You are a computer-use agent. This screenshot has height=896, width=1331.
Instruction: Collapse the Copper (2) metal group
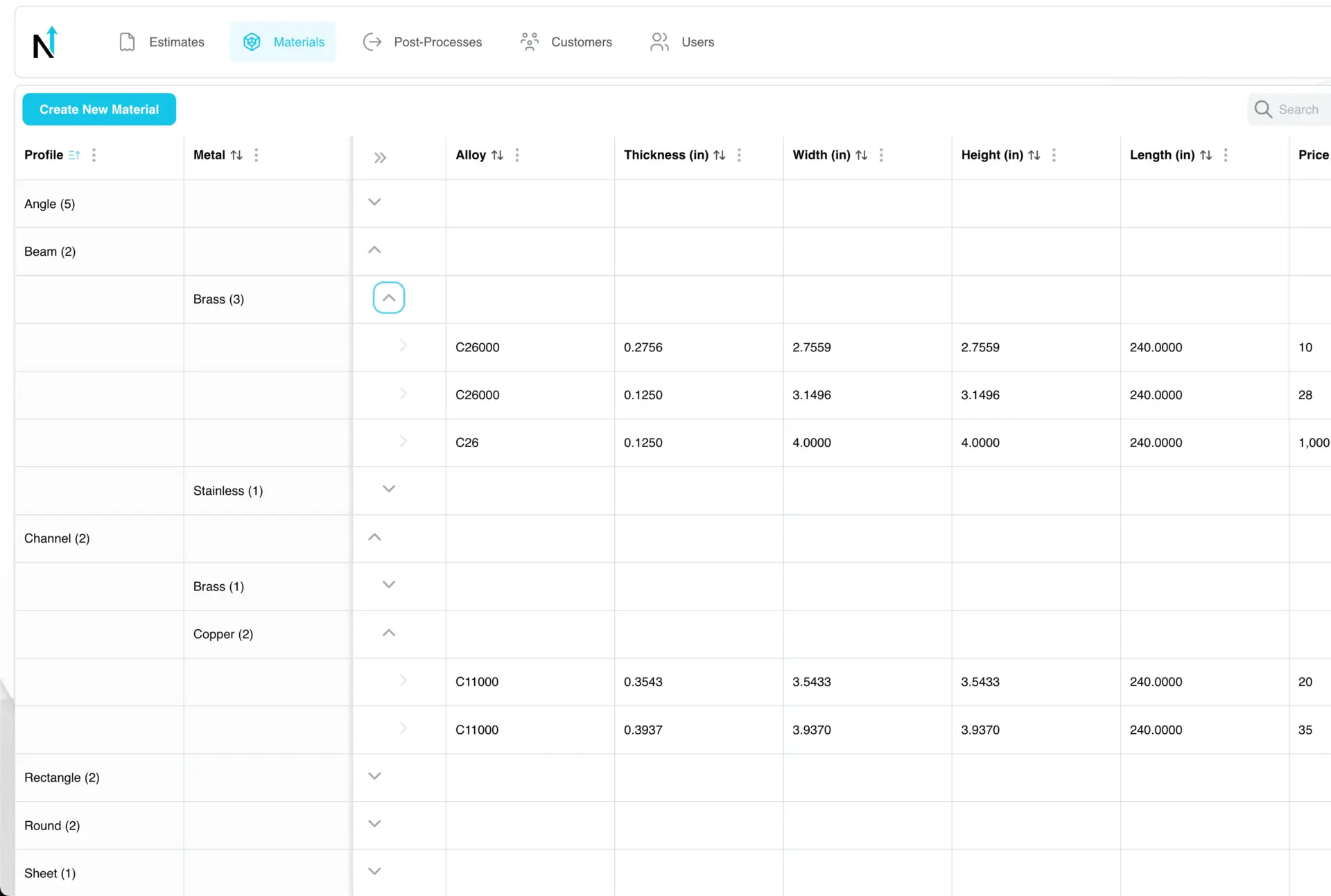389,633
